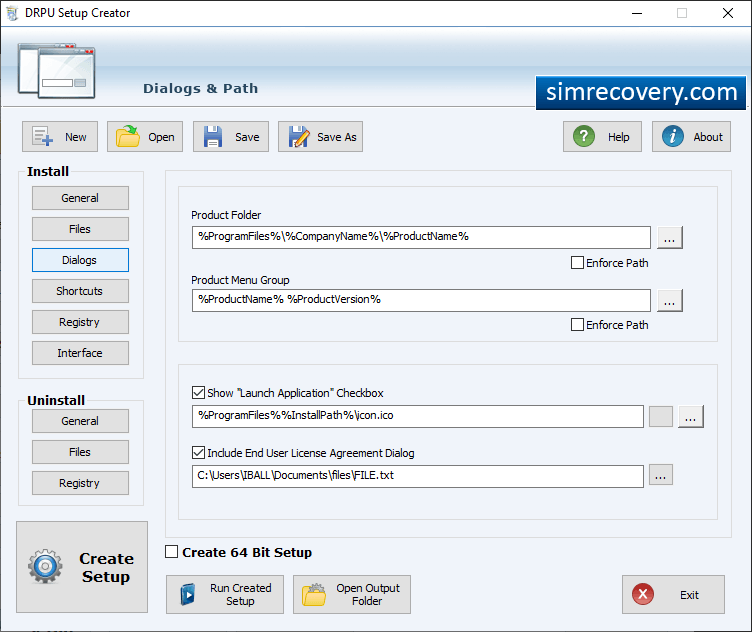Open Install Registry section
The height and width of the screenshot is (632, 752).
point(80,322)
